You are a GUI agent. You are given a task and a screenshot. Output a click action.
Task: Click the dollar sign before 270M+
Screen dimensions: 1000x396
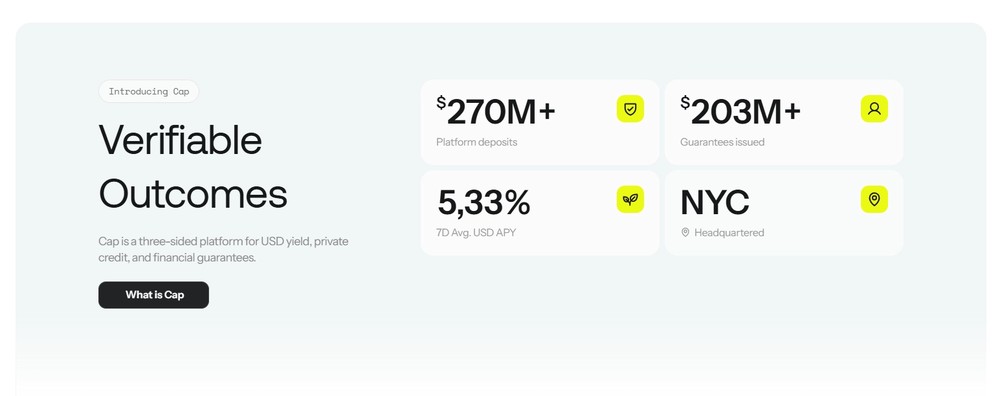(x=441, y=103)
